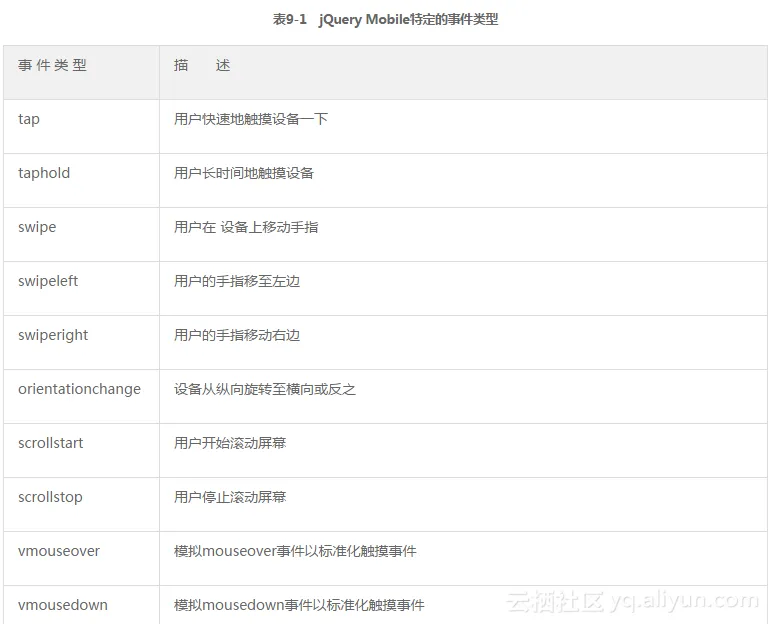This screenshot has width=770, height=624.
Task: Click the description 用户停止滚动屏幕
Action: coord(230,497)
